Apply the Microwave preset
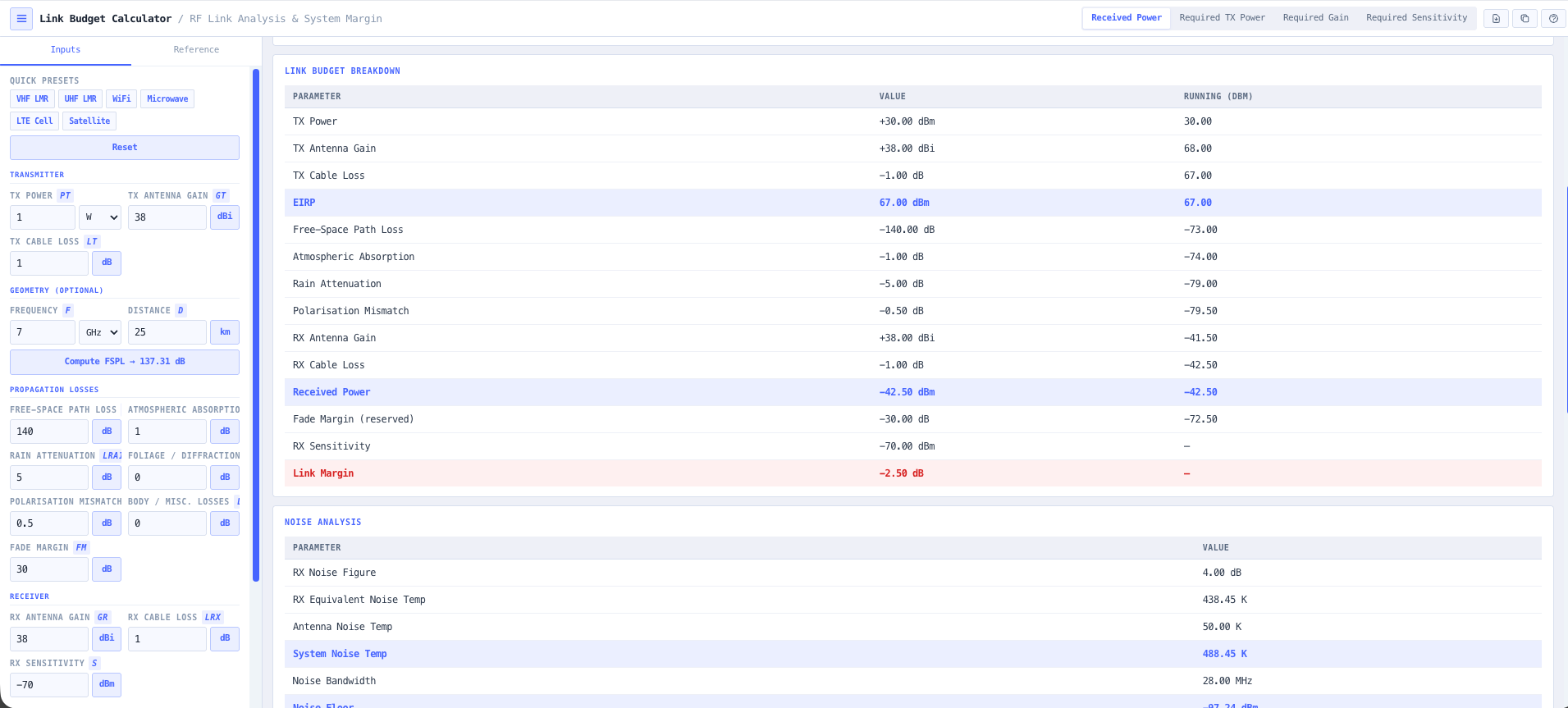Image resolution: width=1568 pixels, height=708 pixels. pos(167,99)
